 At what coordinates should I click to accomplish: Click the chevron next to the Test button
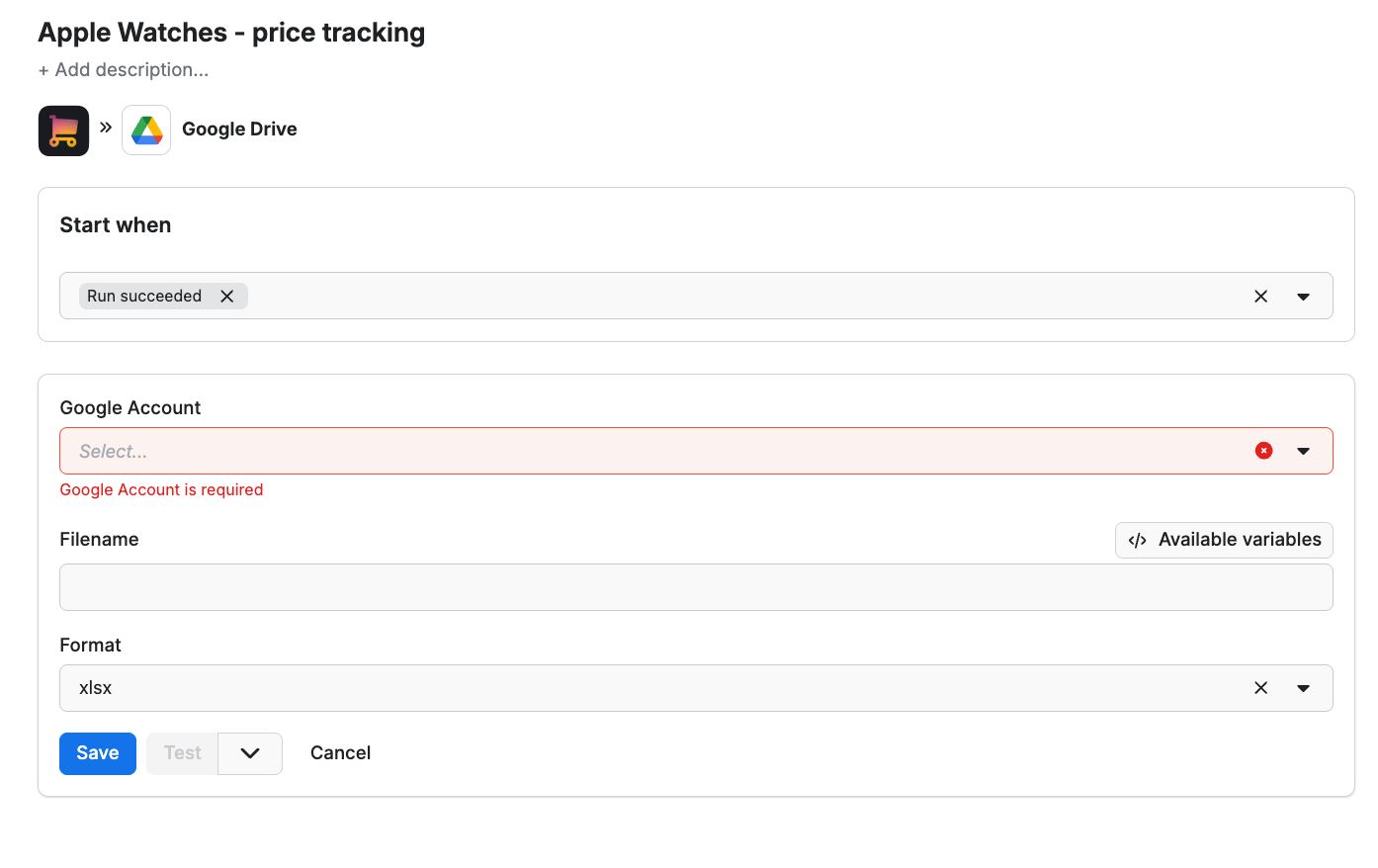pyautogui.click(x=249, y=752)
